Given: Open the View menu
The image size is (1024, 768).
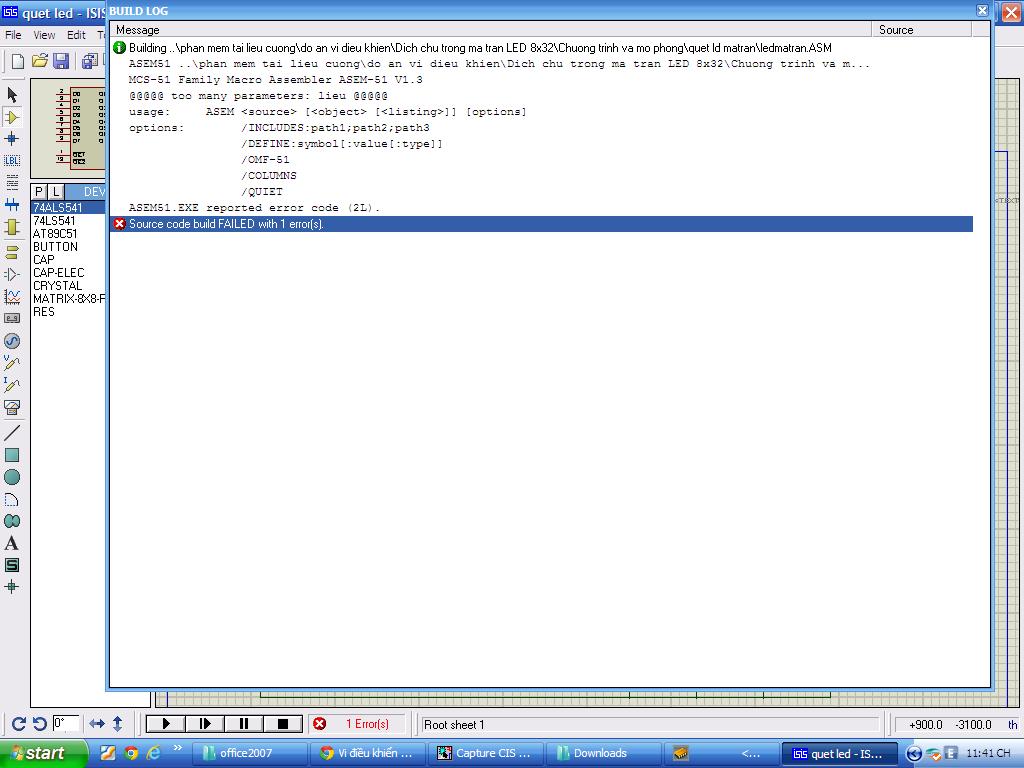Looking at the screenshot, I should coord(44,35).
